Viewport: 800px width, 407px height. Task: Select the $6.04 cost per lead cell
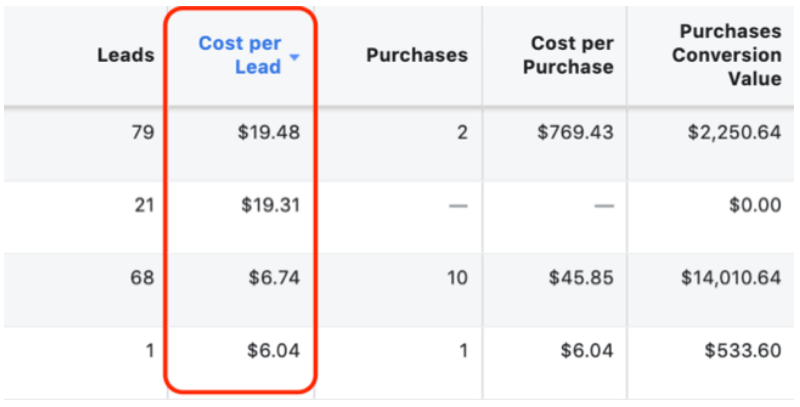click(x=274, y=351)
